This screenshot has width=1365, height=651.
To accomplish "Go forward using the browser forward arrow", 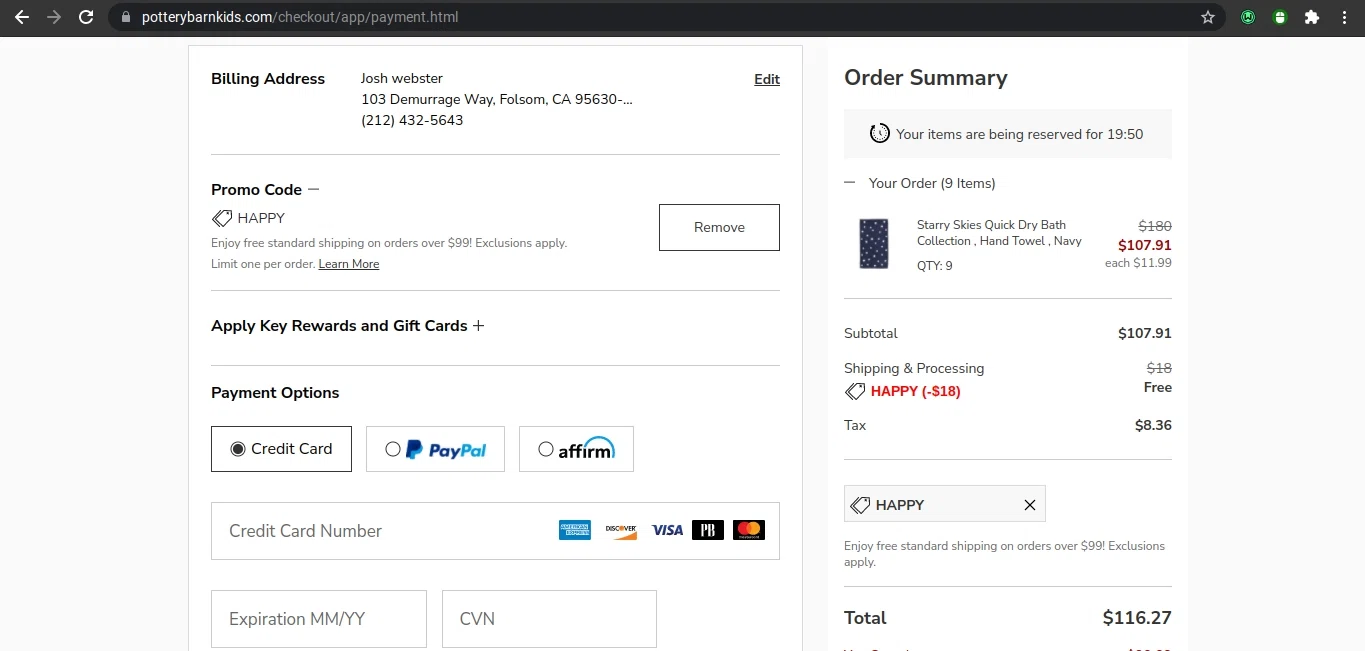I will [x=54, y=17].
